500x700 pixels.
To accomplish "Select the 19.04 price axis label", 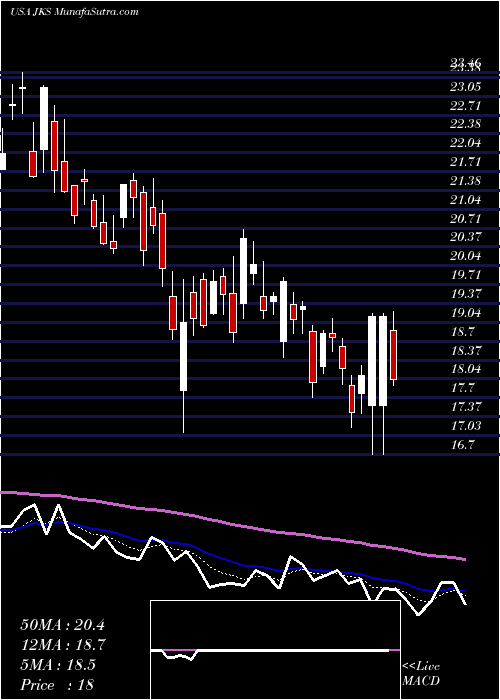I will click(x=466, y=313).
